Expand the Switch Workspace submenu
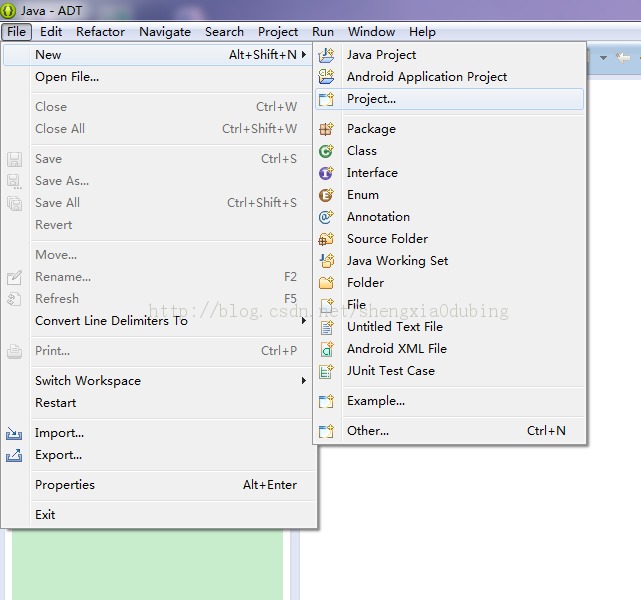Viewport: 641px width, 600px height. click(304, 381)
